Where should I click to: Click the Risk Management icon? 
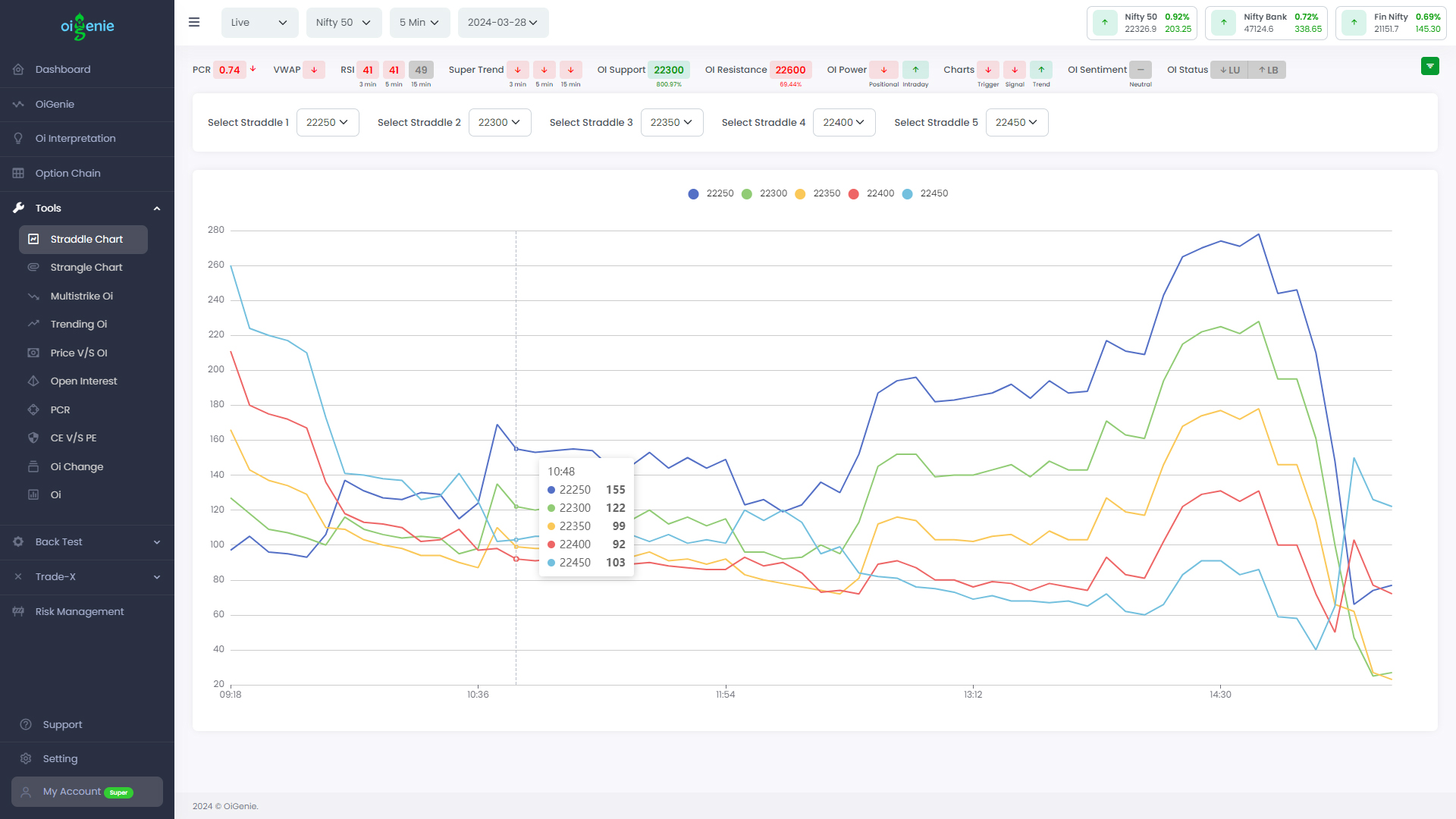click(18, 612)
